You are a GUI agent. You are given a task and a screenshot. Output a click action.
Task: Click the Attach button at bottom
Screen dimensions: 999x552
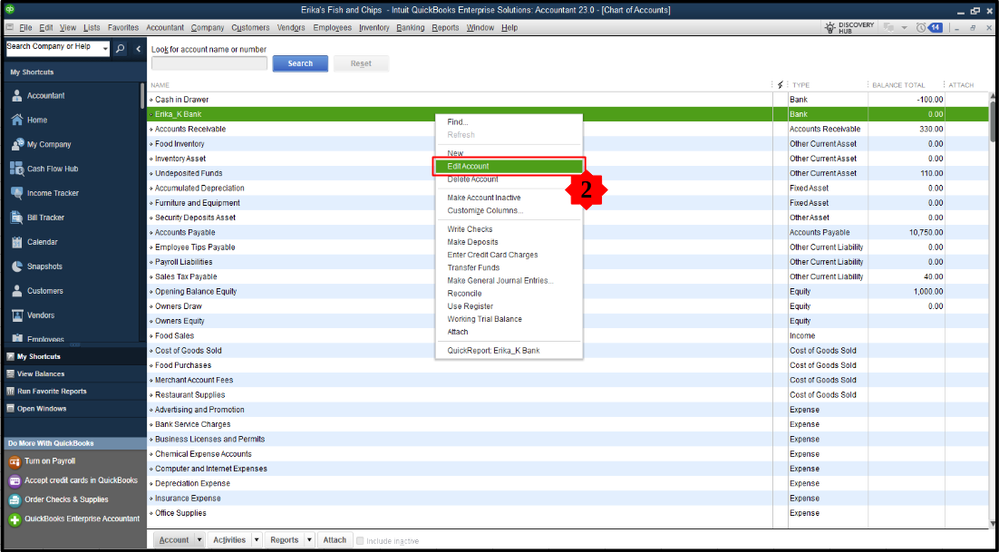point(334,540)
